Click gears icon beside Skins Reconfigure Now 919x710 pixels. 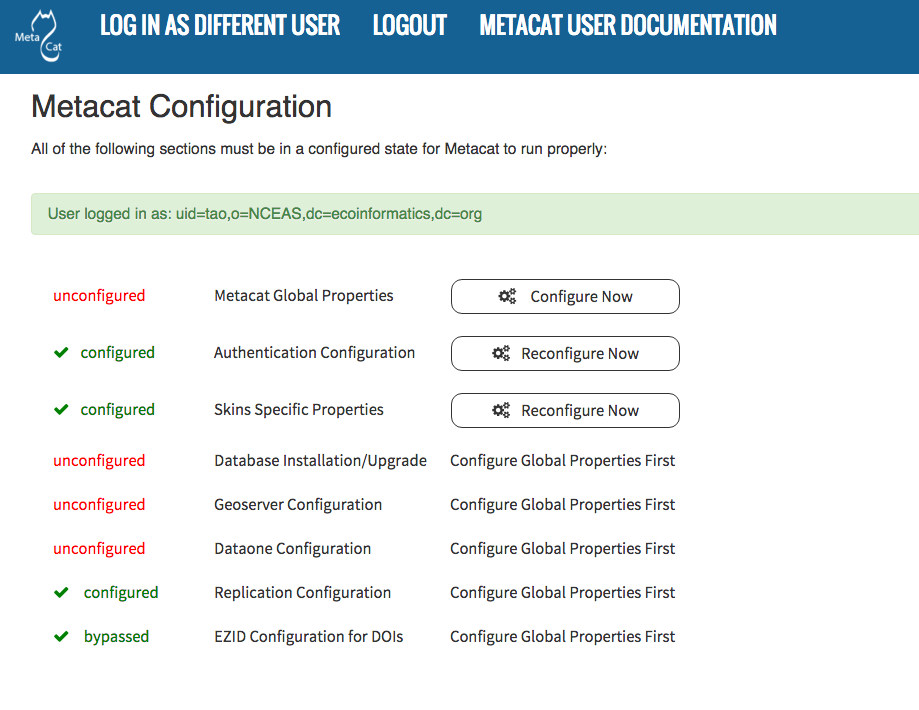(500, 411)
